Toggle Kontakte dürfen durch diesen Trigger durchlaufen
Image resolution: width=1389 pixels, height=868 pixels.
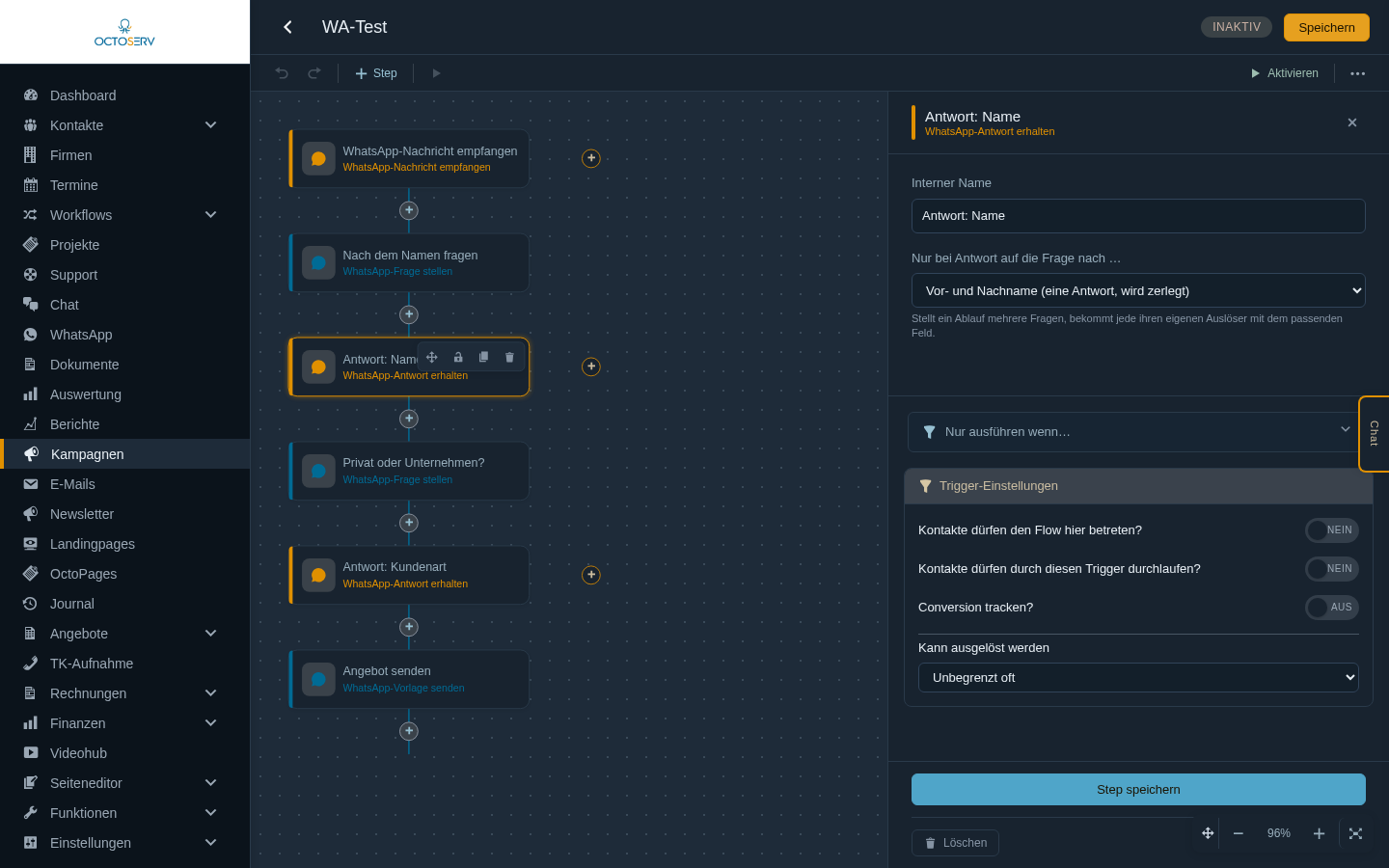tap(1332, 569)
